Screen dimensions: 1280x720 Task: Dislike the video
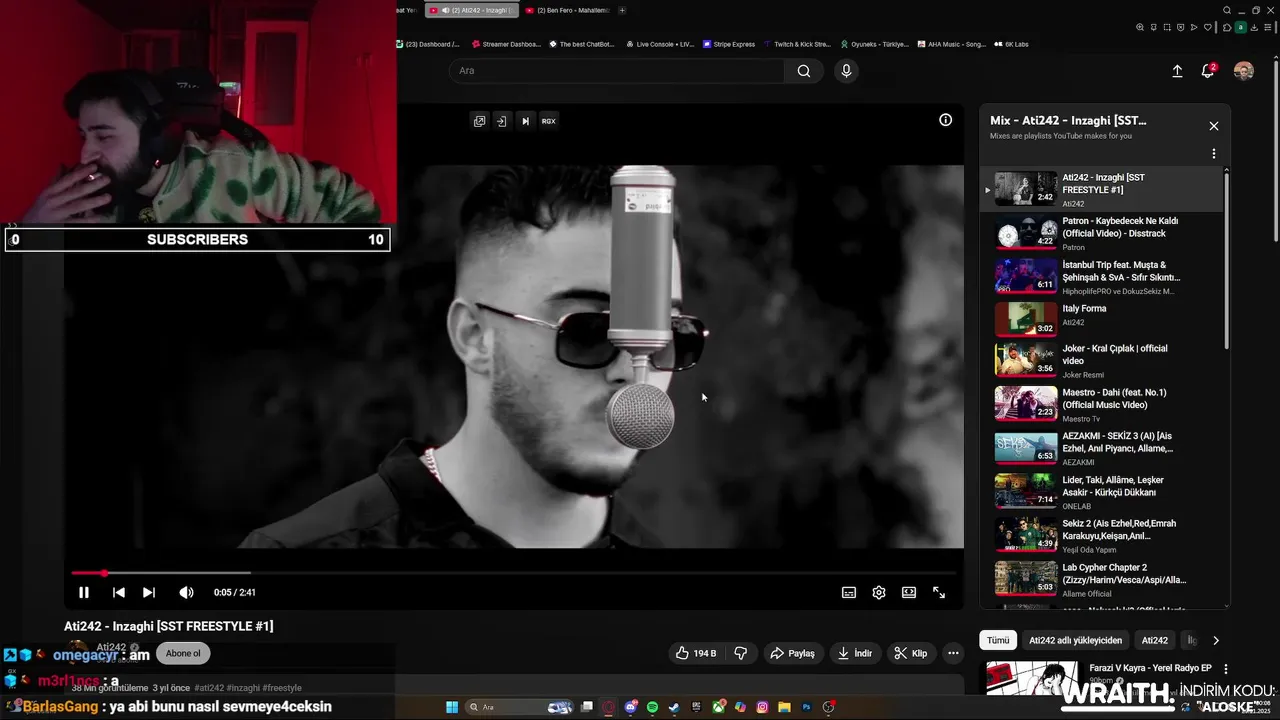[741, 653]
